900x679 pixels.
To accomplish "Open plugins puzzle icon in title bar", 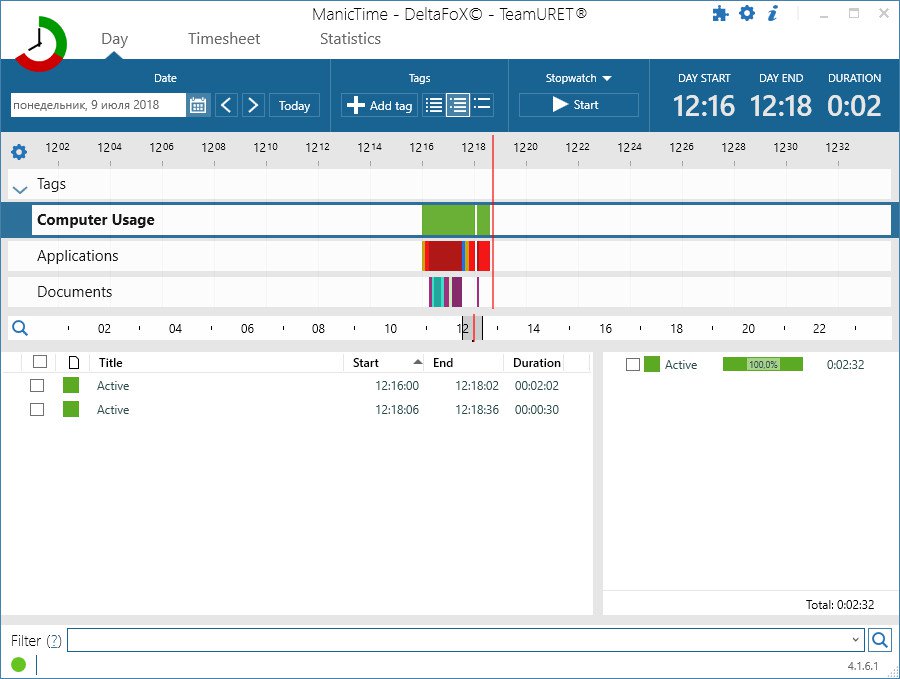I will tap(720, 14).
